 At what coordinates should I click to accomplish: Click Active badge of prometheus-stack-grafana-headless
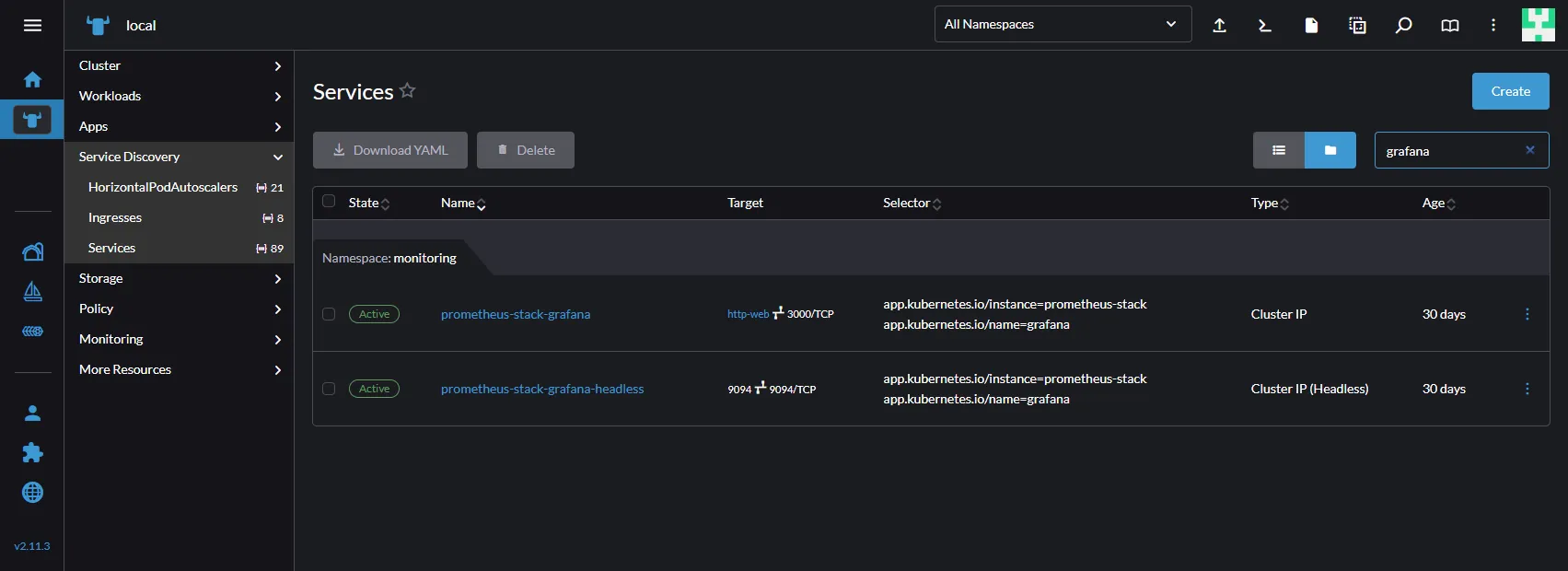tap(374, 389)
